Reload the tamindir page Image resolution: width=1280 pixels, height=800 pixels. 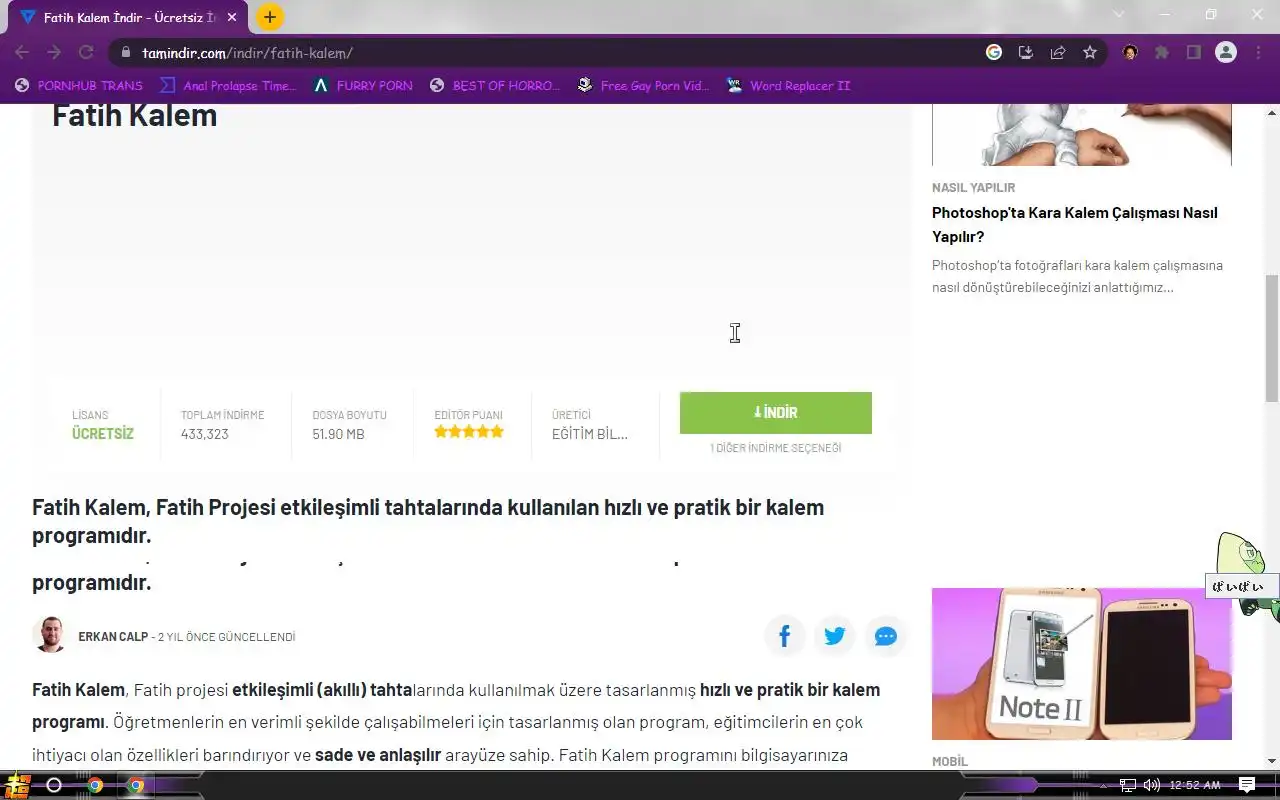[86, 53]
